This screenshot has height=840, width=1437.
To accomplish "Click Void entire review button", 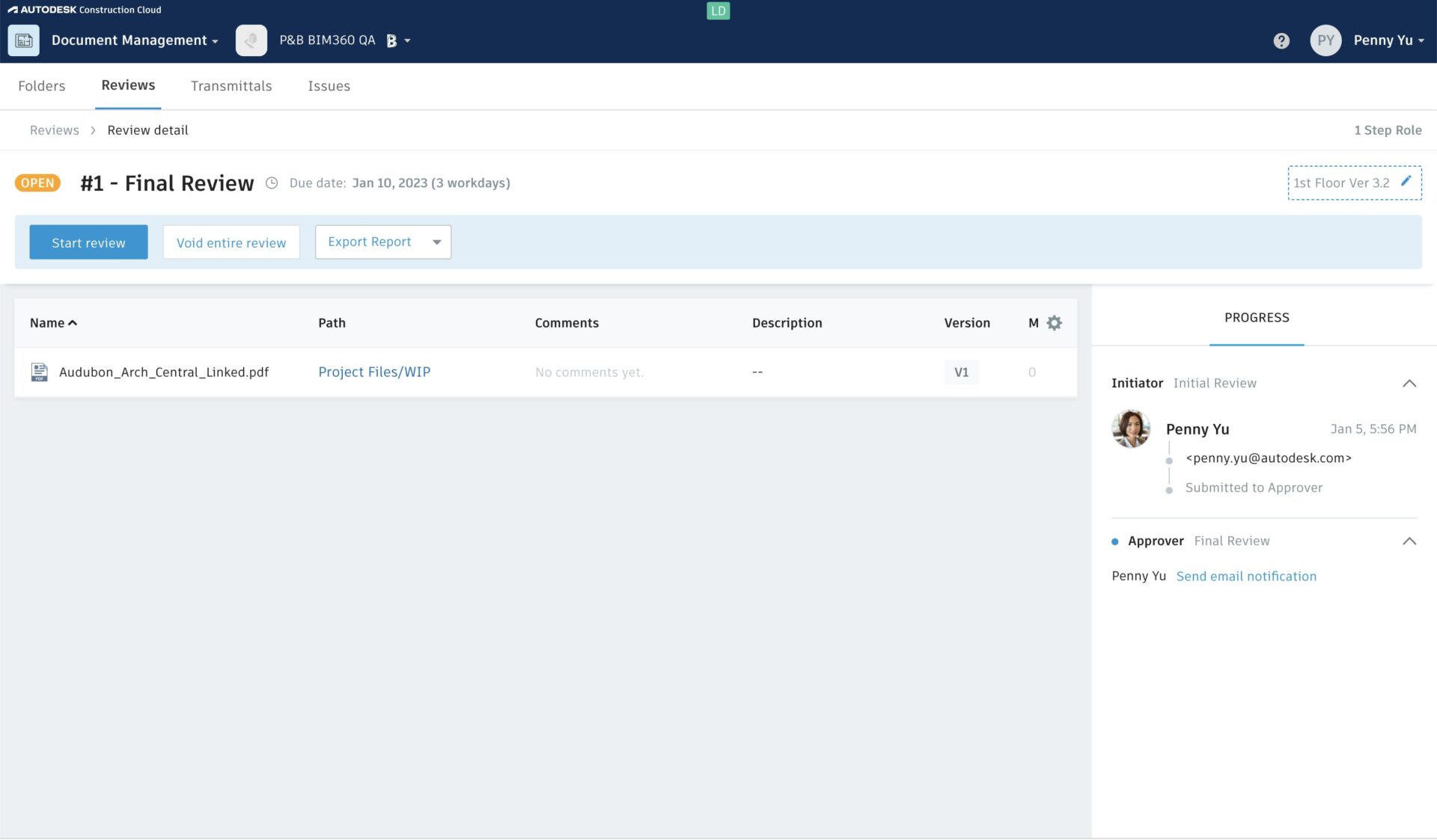I will coord(231,242).
